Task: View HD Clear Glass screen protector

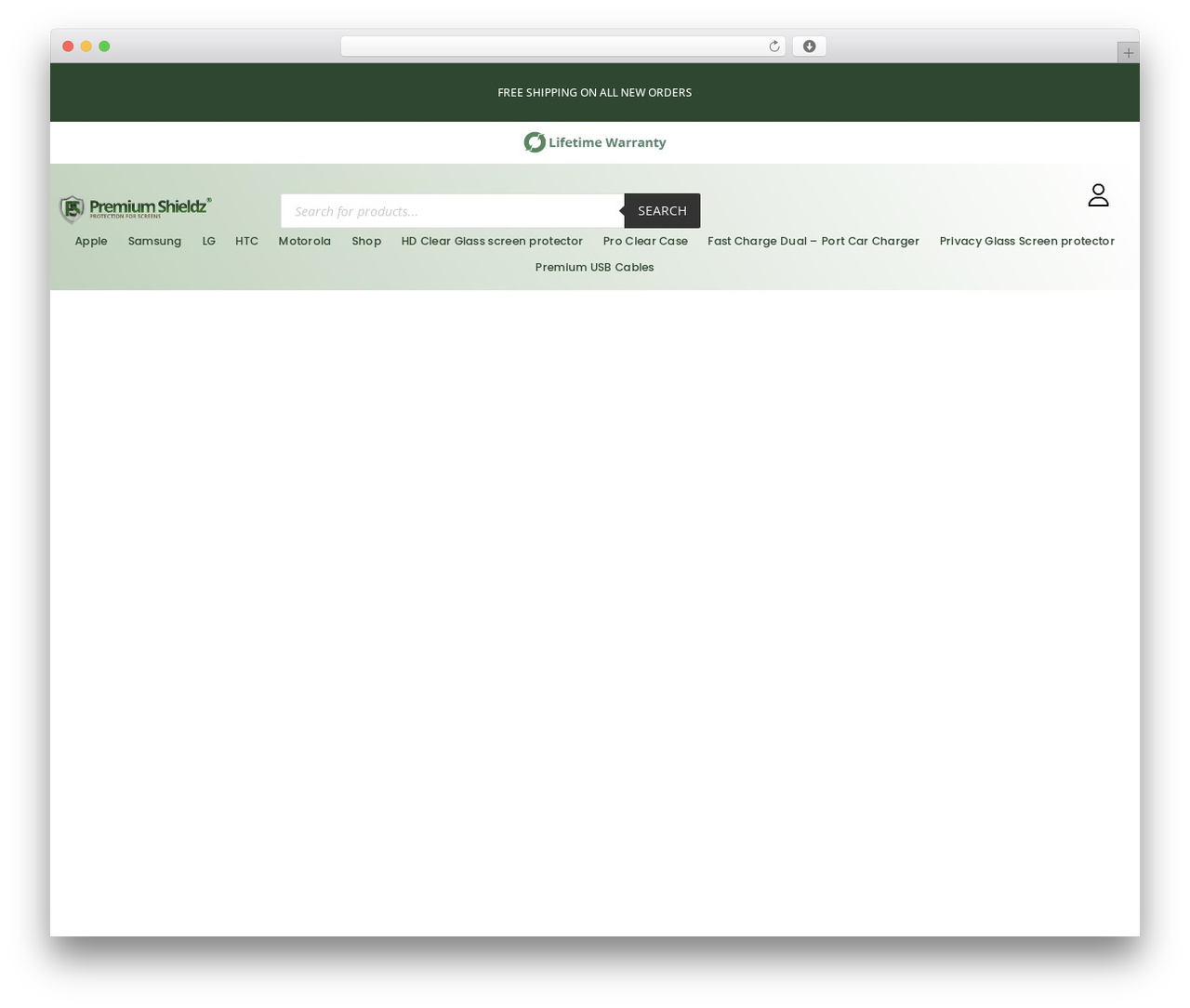Action: 492,241
